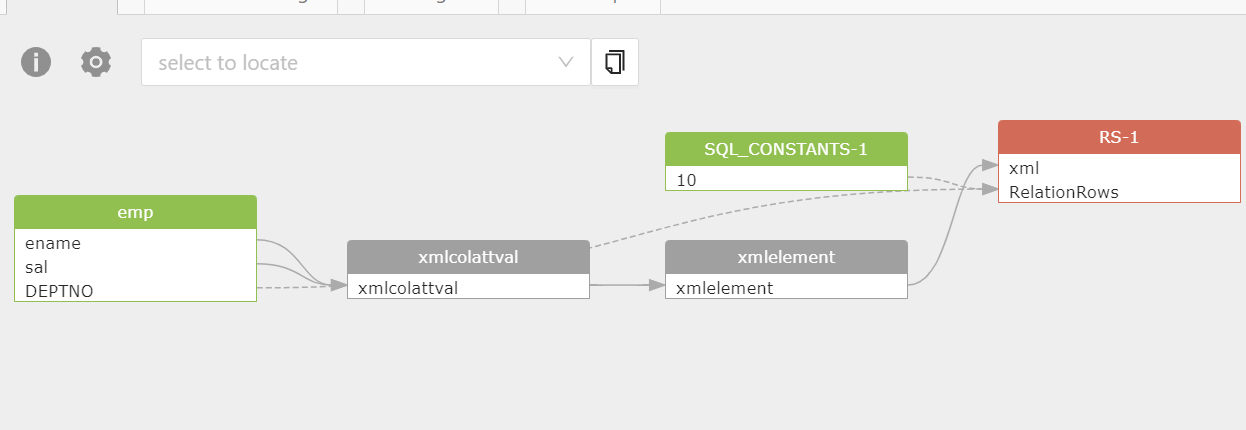Select the xmlelement column row
Image resolution: width=1246 pixels, height=430 pixels.
(786, 287)
